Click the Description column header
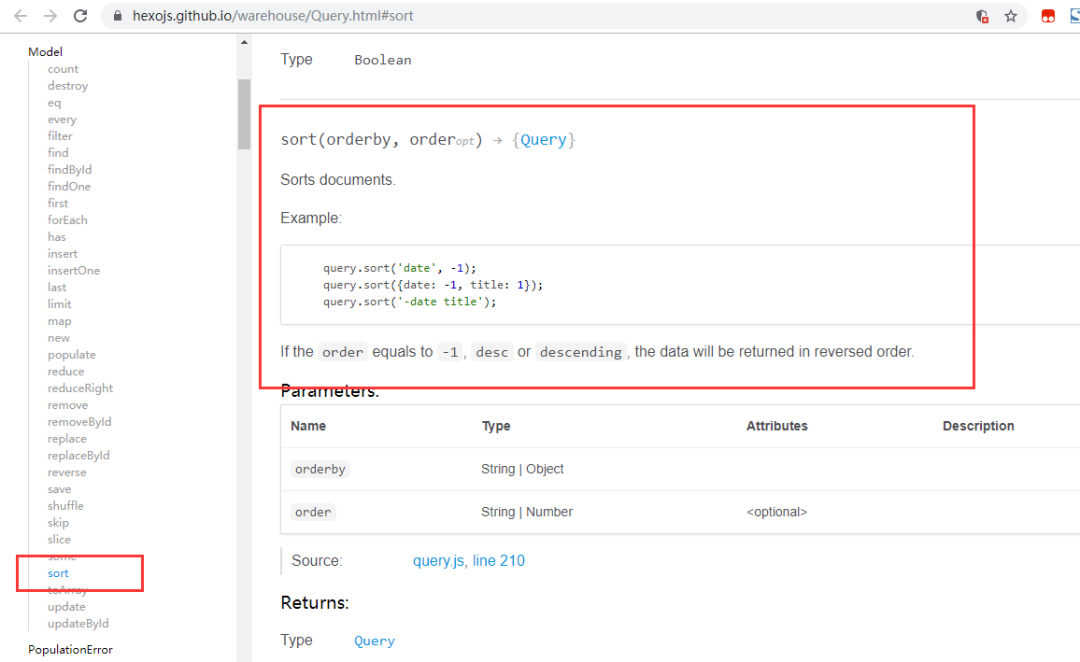This screenshot has width=1080, height=662. point(978,426)
